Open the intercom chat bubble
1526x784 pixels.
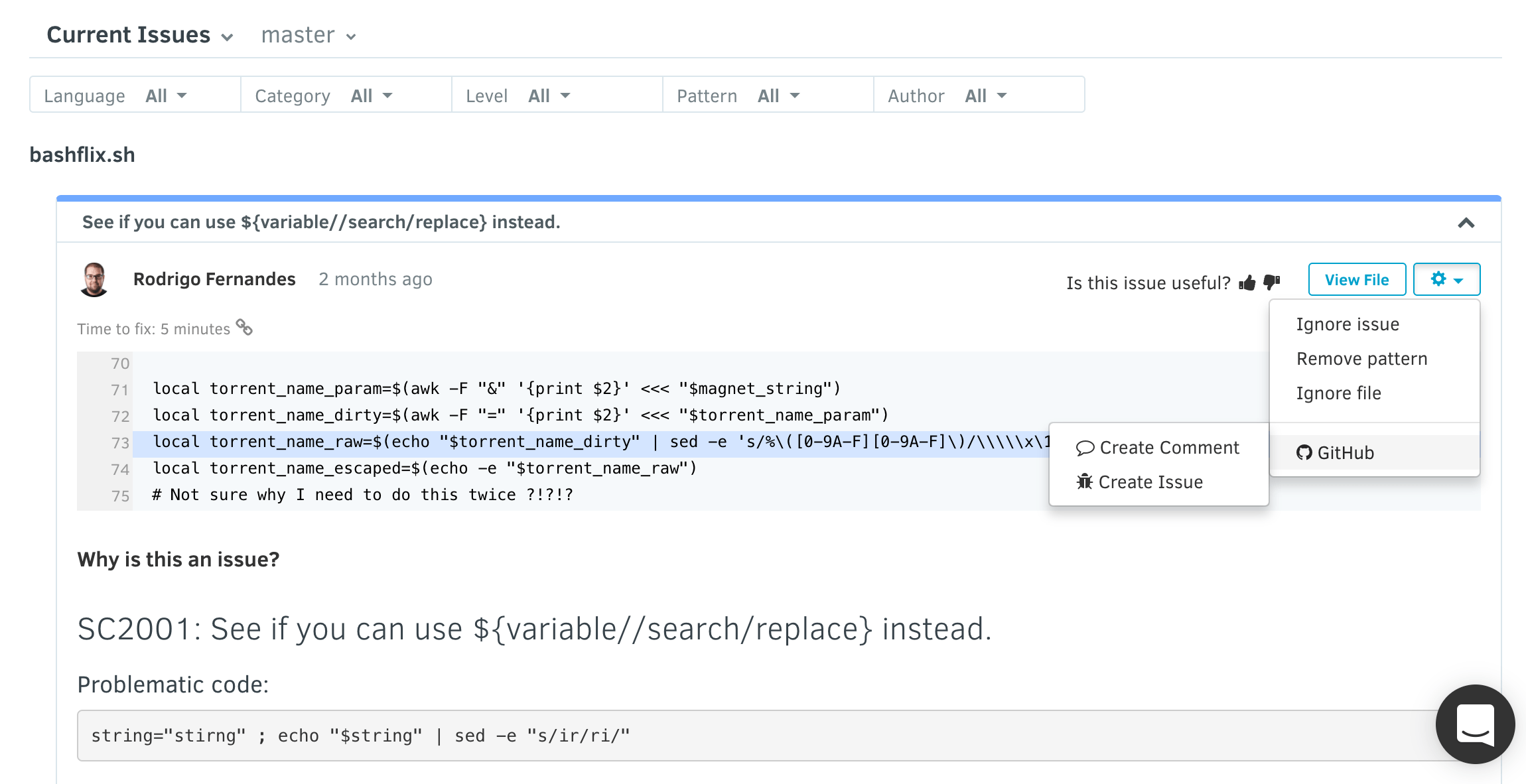[x=1475, y=724]
